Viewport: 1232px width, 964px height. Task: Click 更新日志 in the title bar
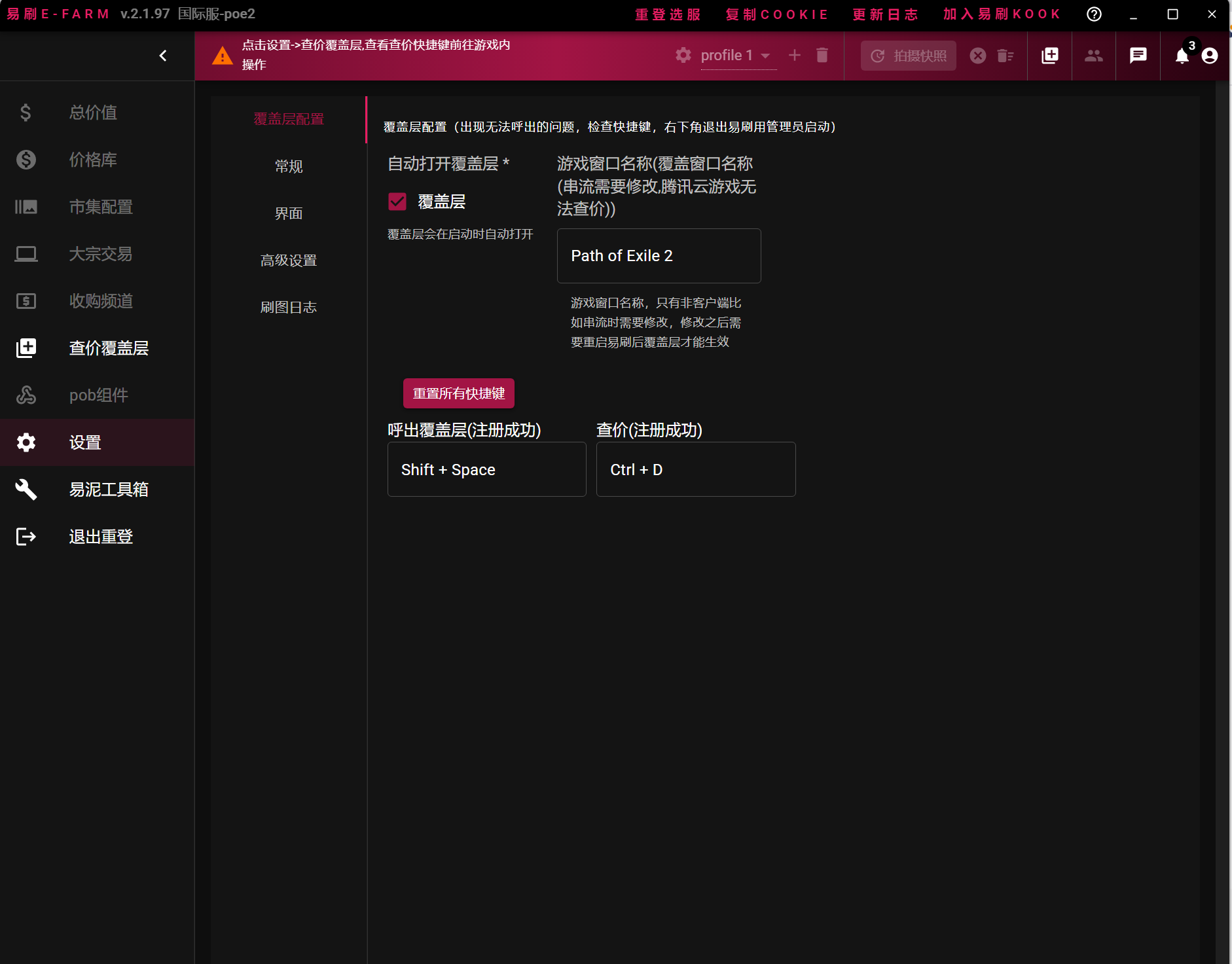pos(886,14)
